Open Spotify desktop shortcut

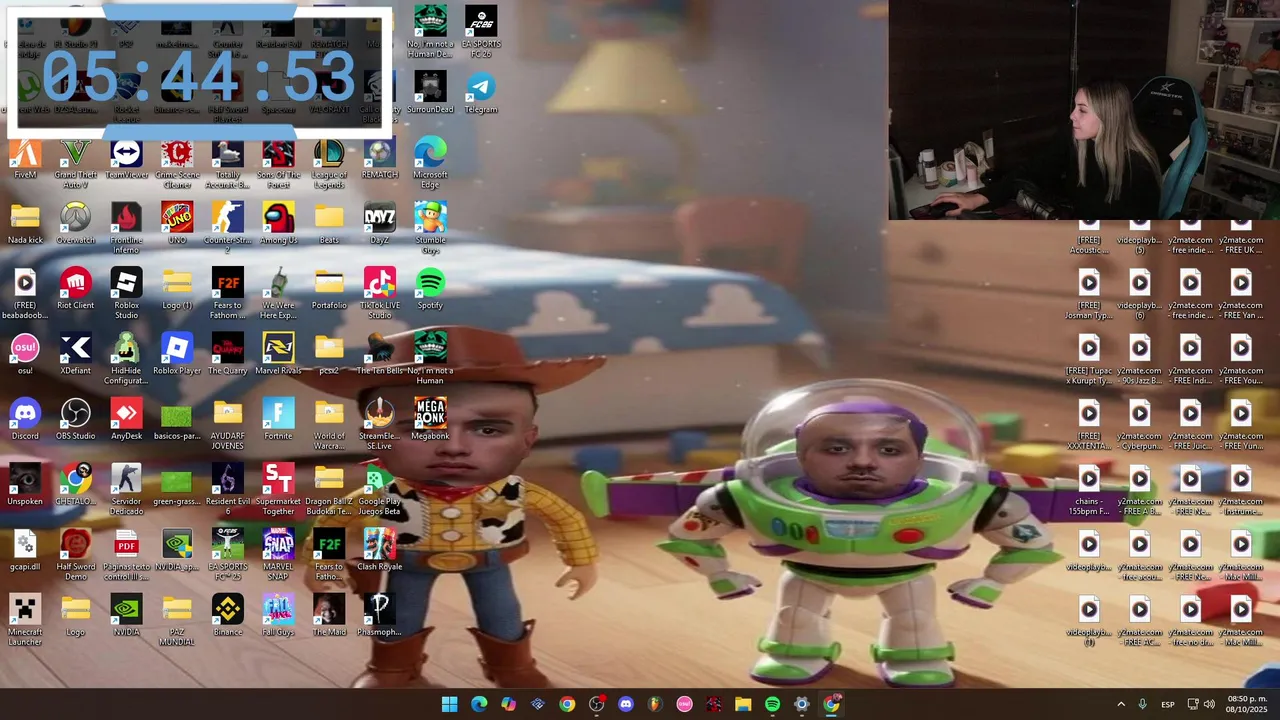click(x=430, y=290)
